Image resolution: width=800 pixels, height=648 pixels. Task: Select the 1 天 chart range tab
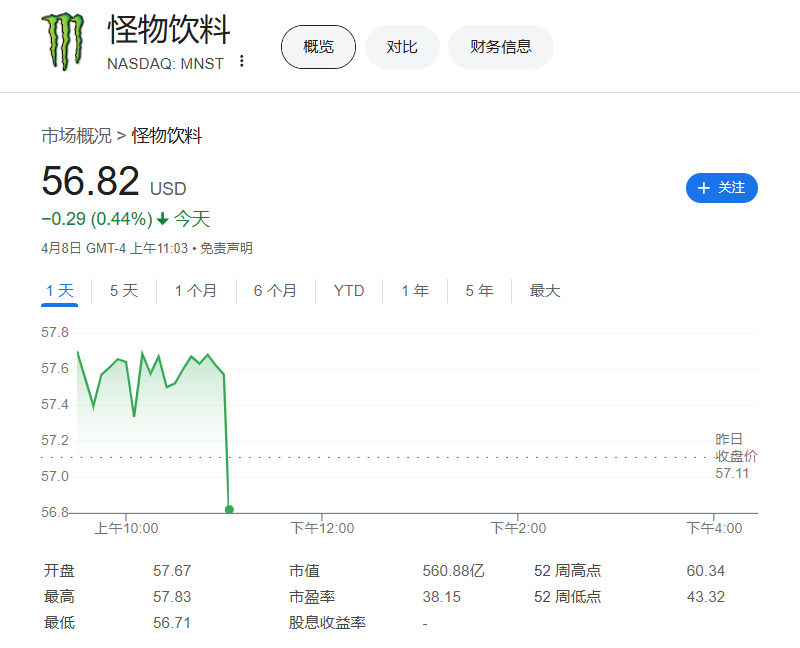[x=60, y=291]
